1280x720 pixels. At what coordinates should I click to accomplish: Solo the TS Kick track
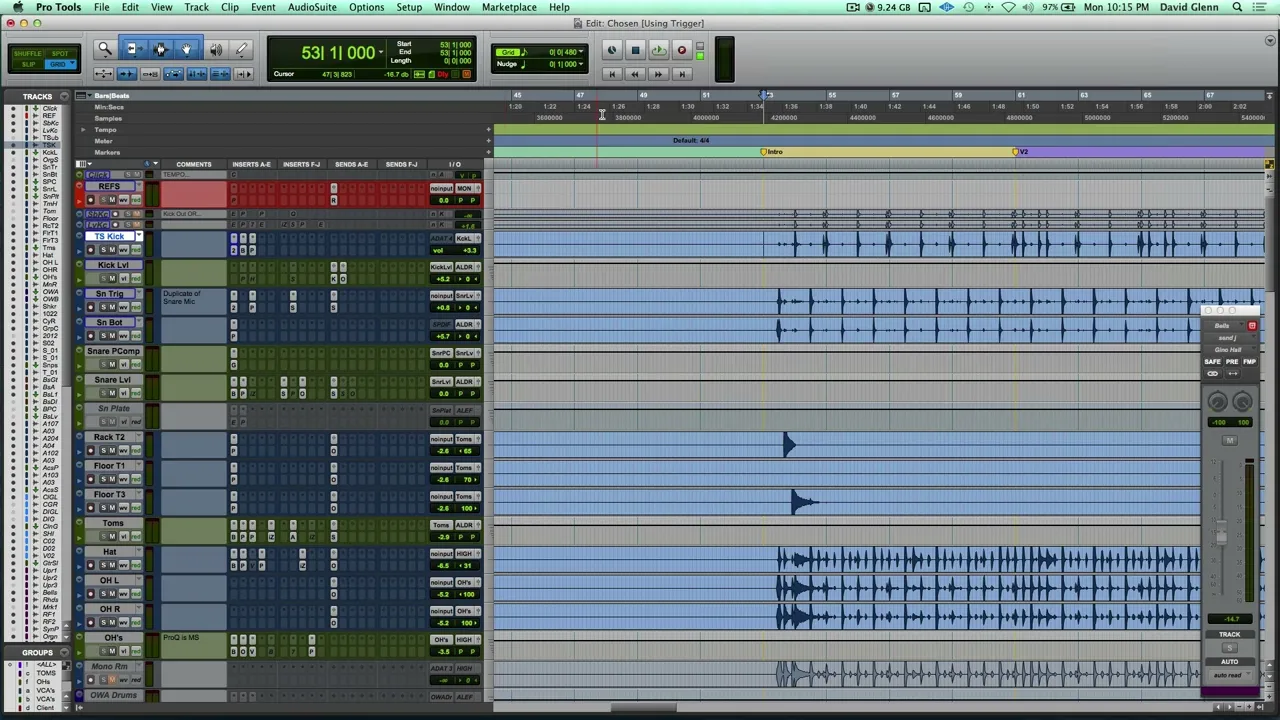coord(102,250)
